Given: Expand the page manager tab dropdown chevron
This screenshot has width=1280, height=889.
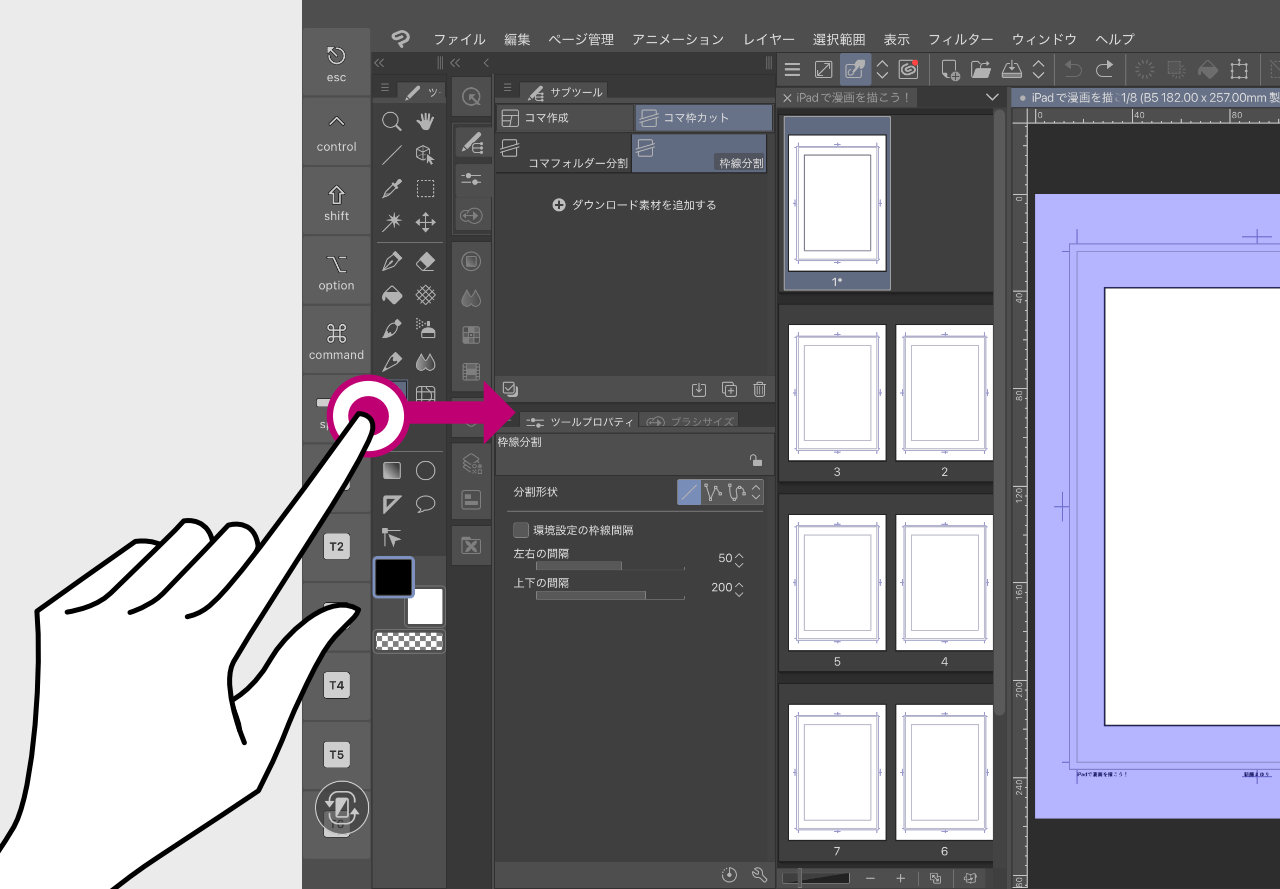Looking at the screenshot, I should click(x=992, y=98).
